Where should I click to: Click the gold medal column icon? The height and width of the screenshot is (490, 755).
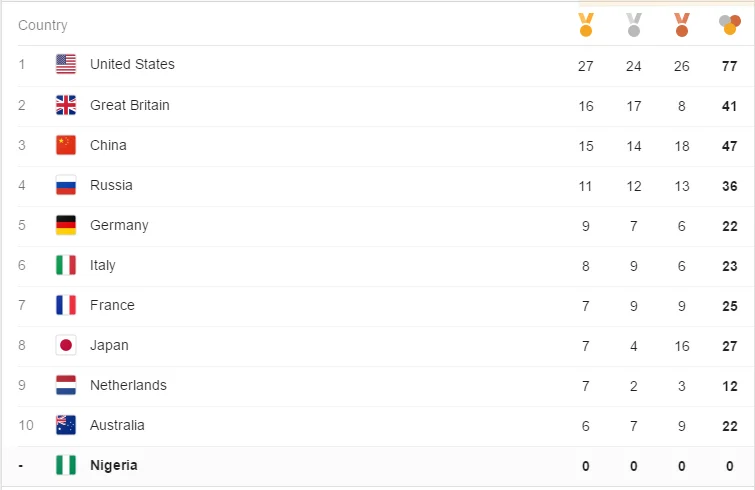point(586,24)
